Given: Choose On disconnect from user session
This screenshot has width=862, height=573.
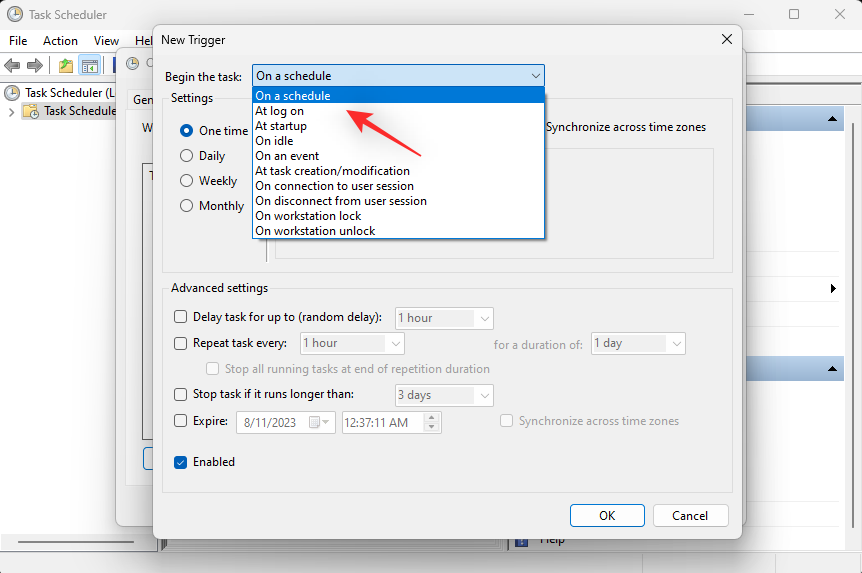Looking at the screenshot, I should point(399,201).
